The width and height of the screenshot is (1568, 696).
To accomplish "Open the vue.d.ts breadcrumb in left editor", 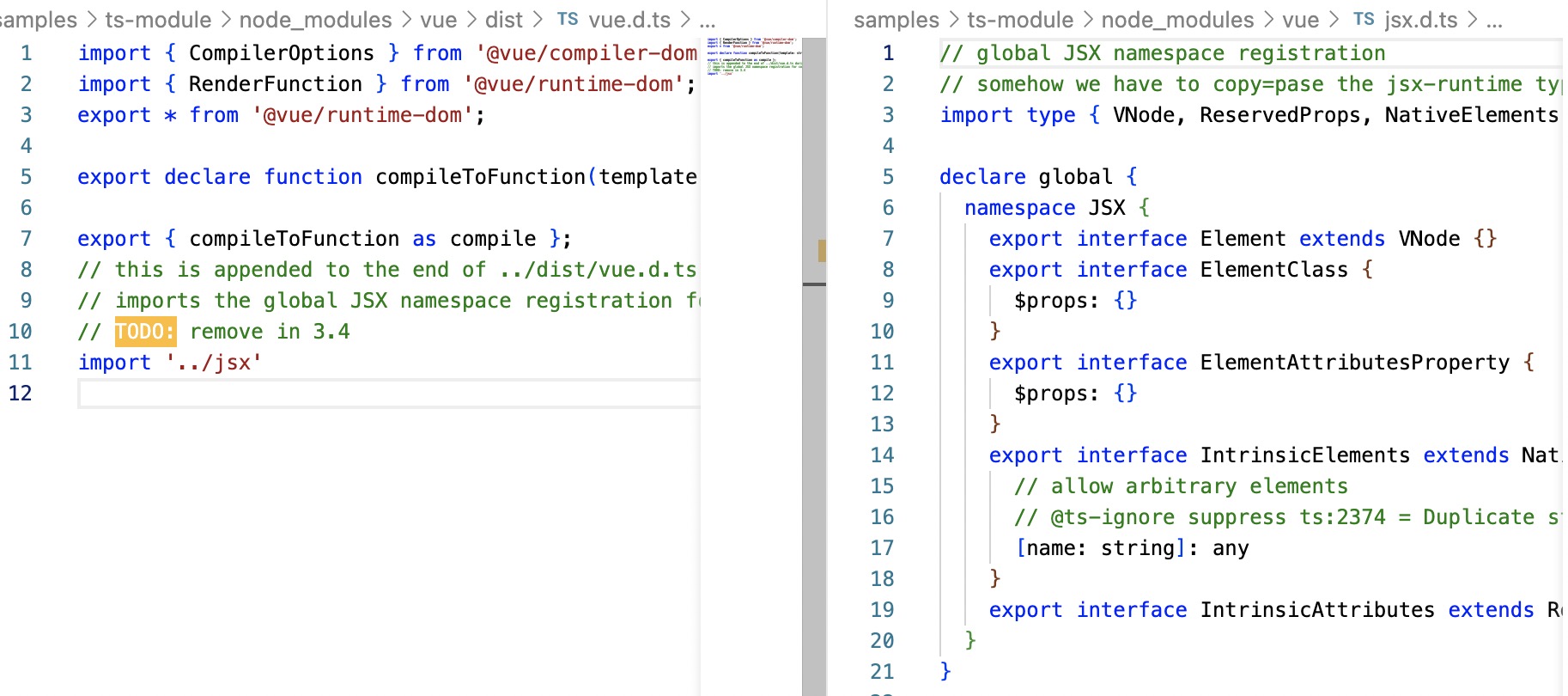I will point(629,19).
